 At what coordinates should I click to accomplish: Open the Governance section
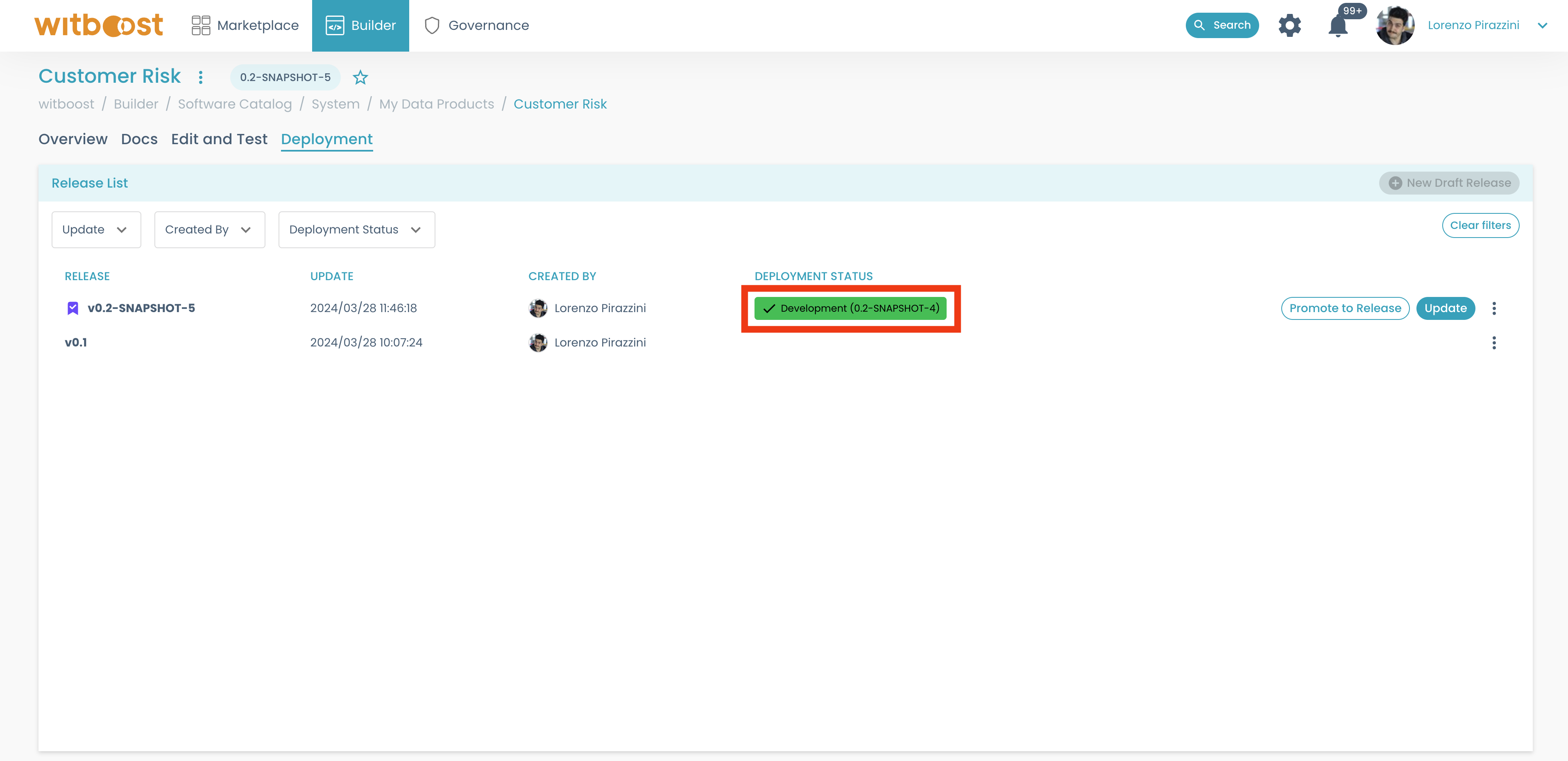point(476,25)
